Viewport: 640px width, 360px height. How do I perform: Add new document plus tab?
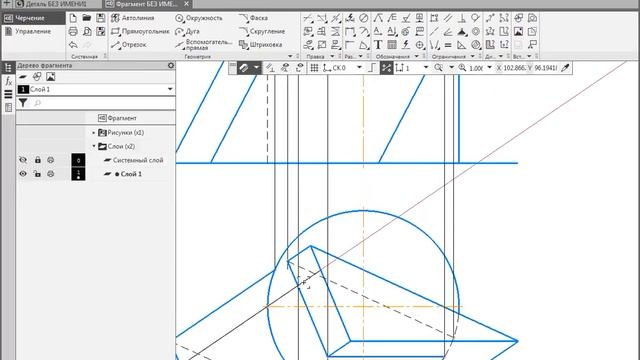click(x=7, y=4)
